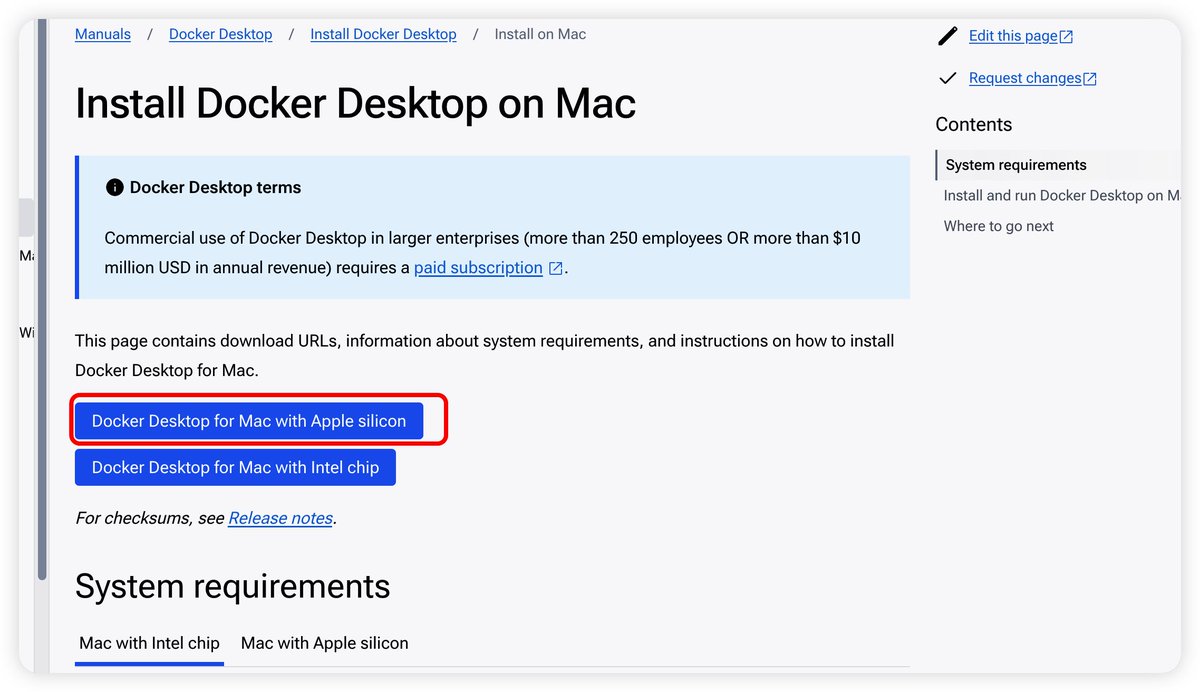Open the Install Docker Desktop breadcrumb

pos(383,34)
